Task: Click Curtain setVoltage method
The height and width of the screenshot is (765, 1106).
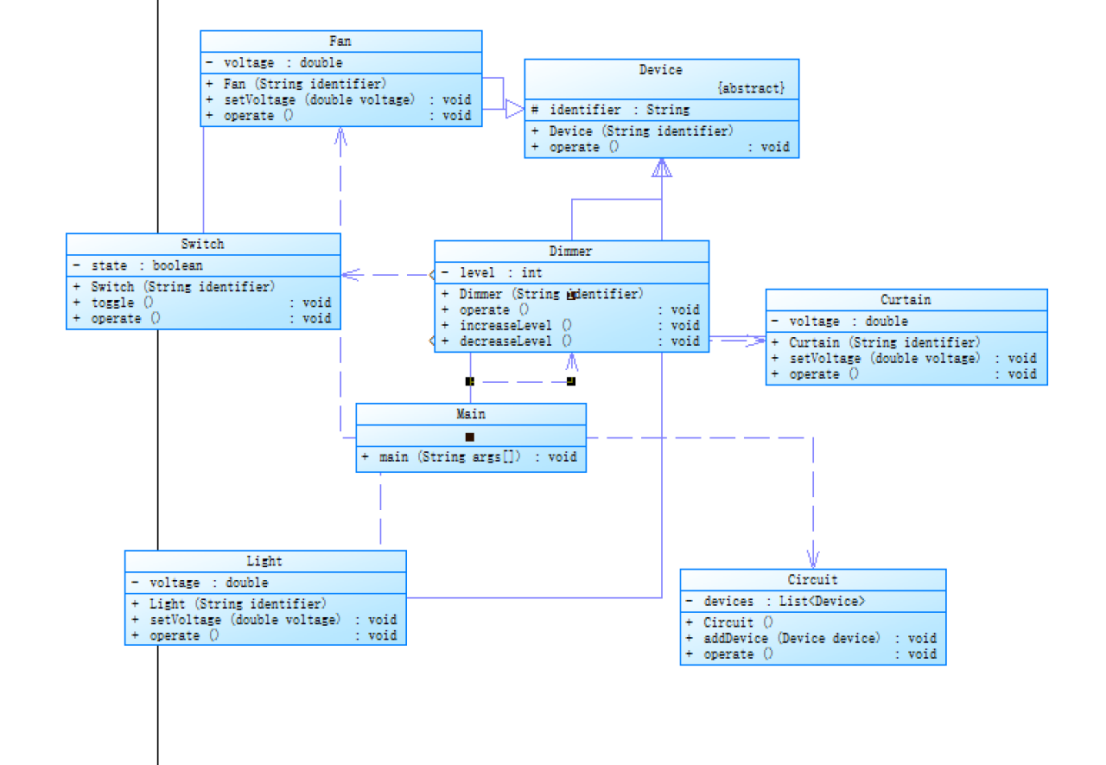Action: 906,358
